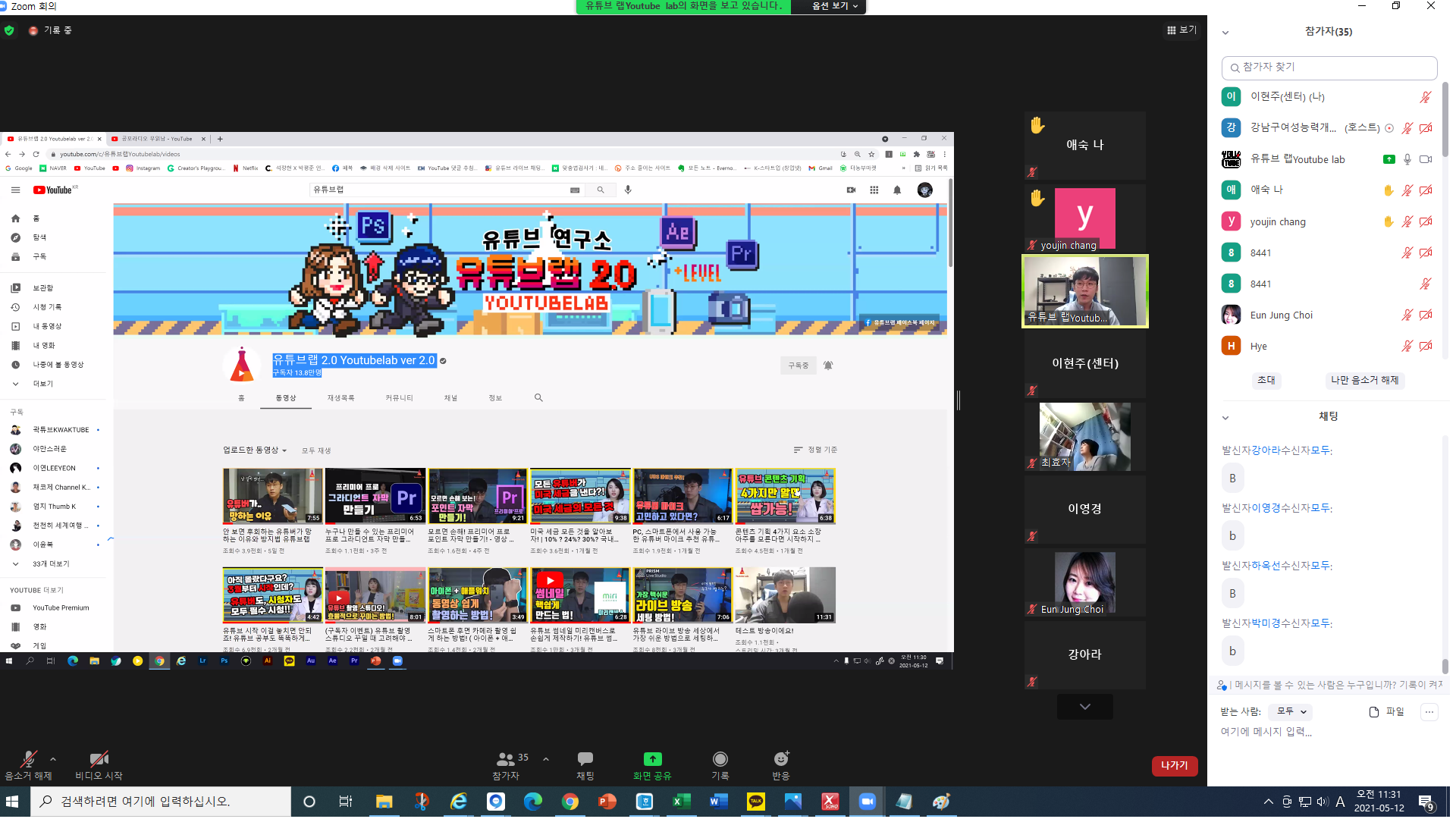The image size is (1456, 819).
Task: Click the red 나가기 leave button
Action: click(x=1175, y=765)
